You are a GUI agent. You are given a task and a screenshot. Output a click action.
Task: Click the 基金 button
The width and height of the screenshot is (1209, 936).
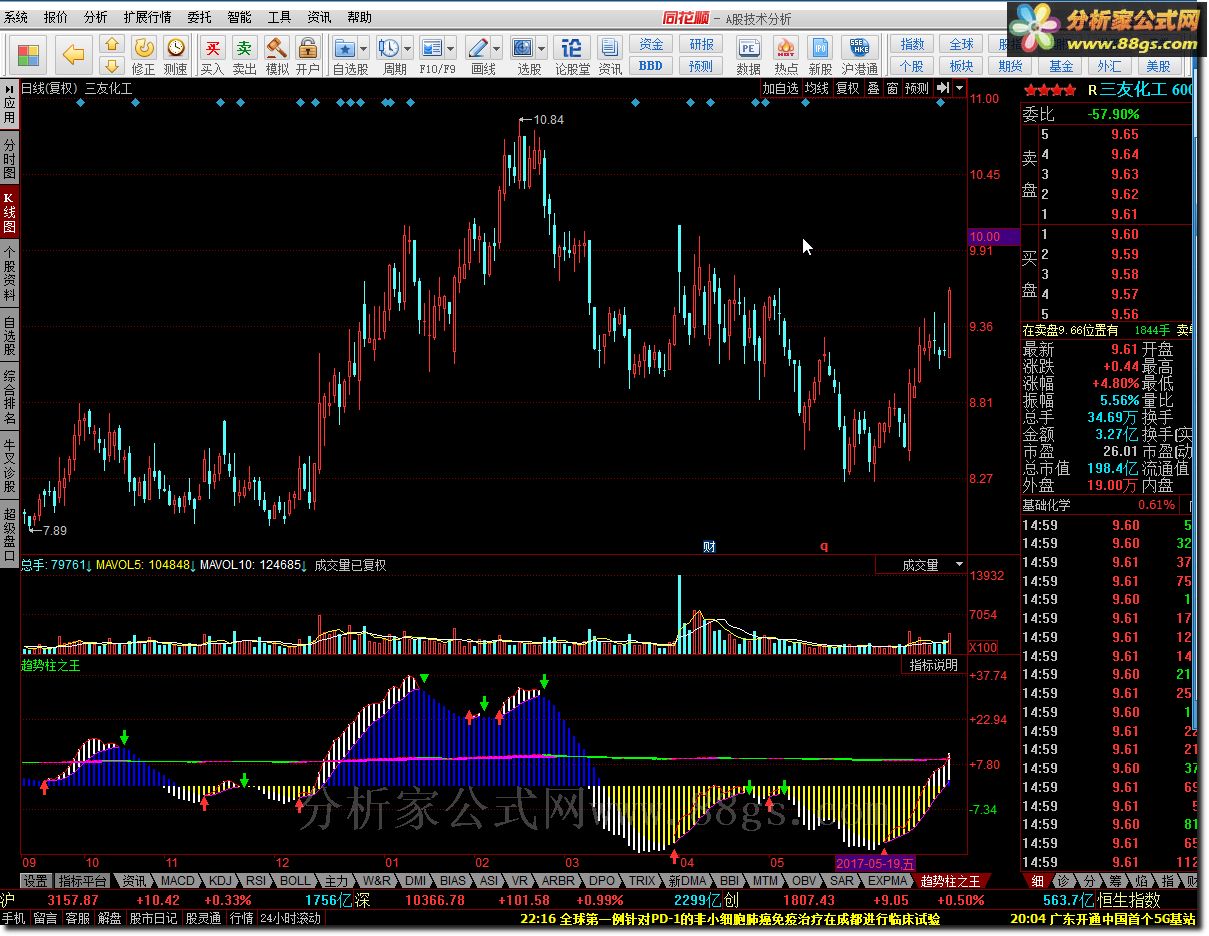click(1061, 66)
